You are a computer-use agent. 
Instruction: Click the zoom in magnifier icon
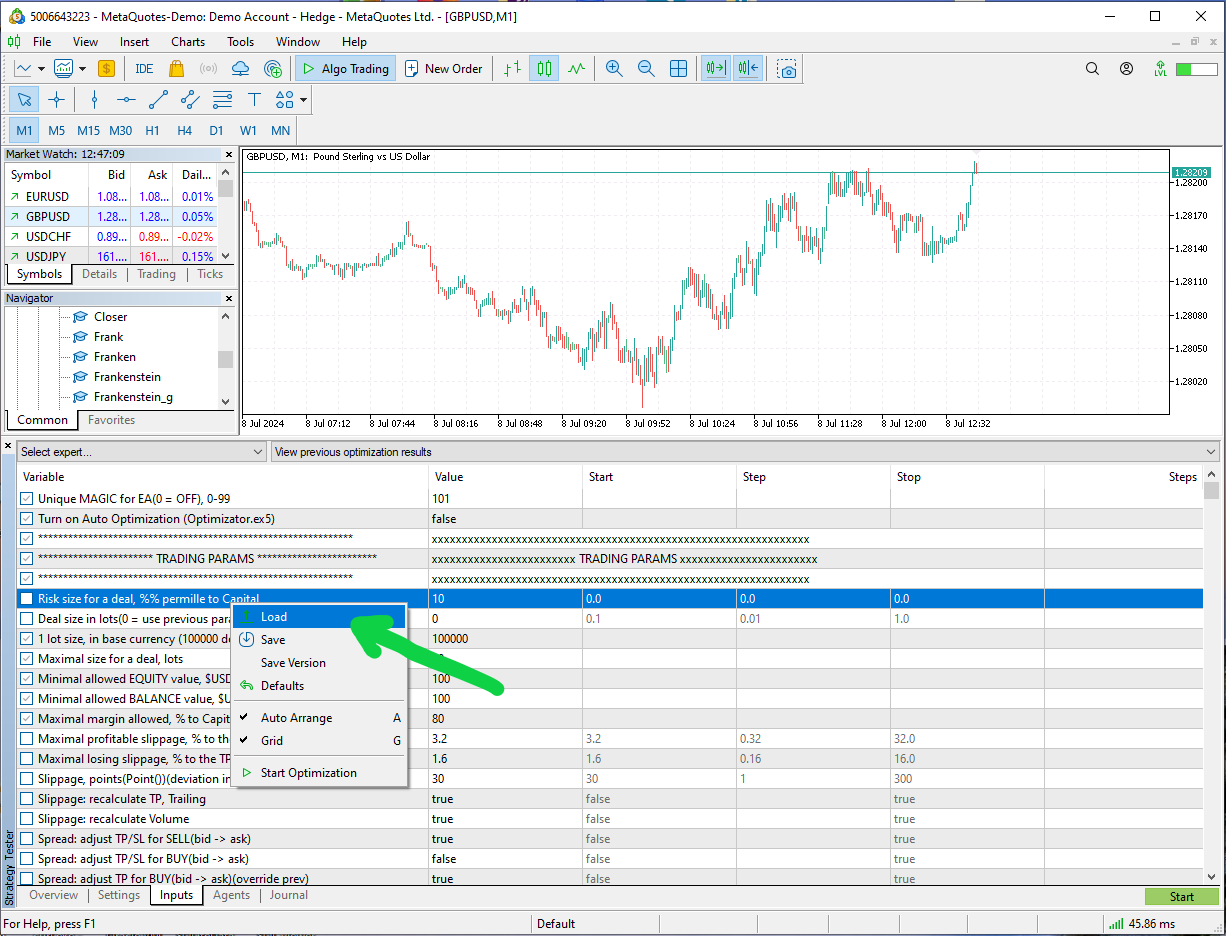pyautogui.click(x=614, y=69)
